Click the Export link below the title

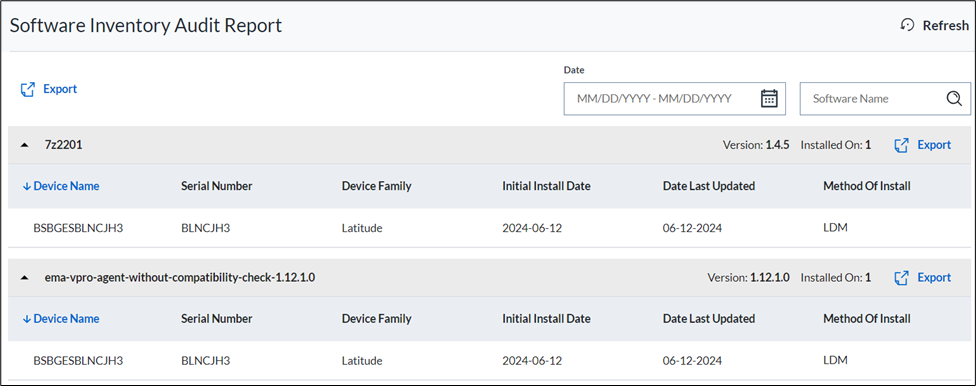(60, 89)
